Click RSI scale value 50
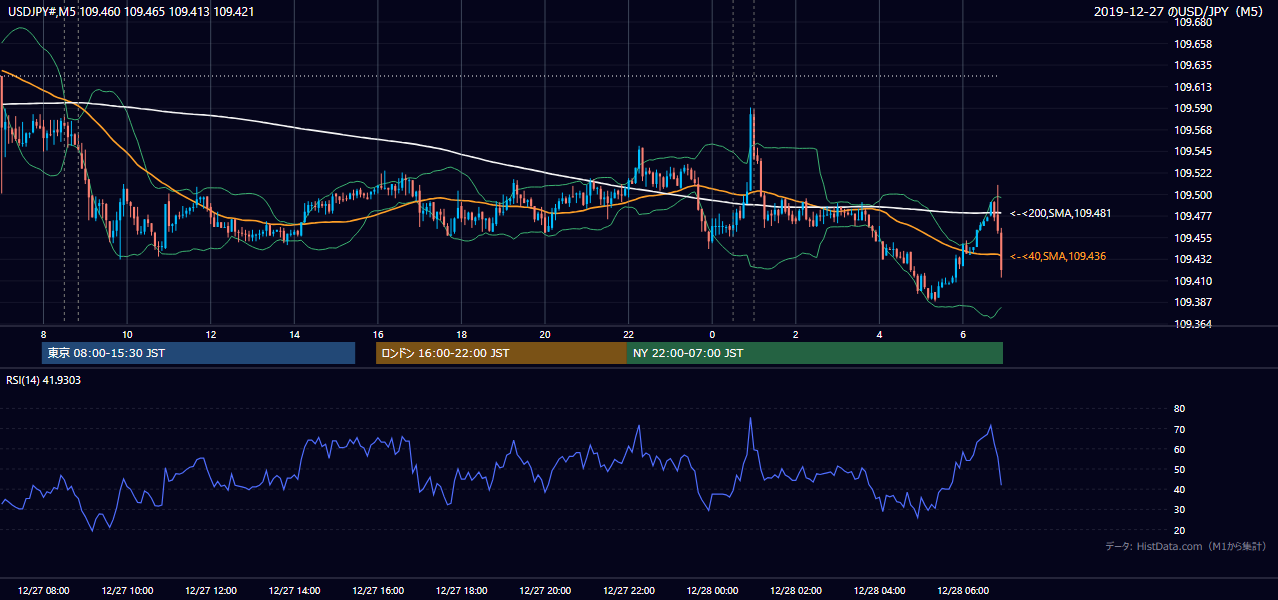This screenshot has height=600, width=1278. tap(1179, 469)
